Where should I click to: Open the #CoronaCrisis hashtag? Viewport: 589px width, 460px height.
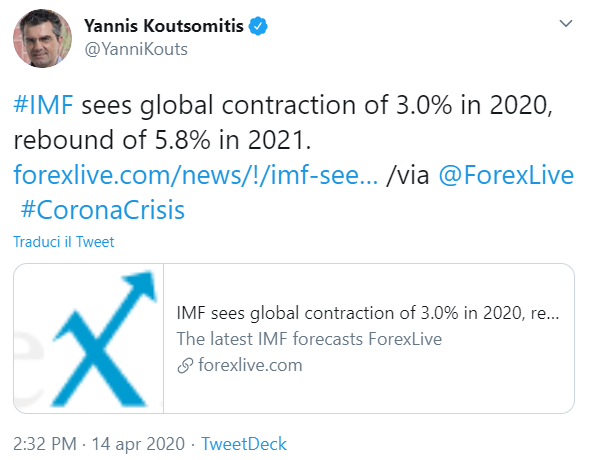click(x=103, y=210)
